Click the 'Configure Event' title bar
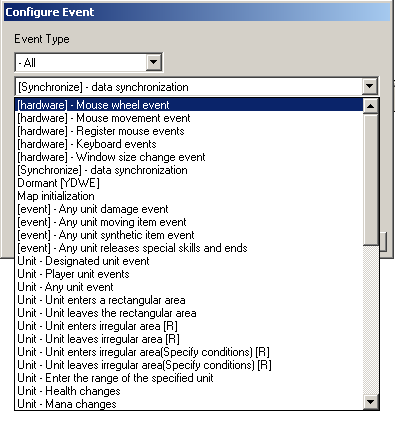The image size is (395, 428). pyautogui.click(x=197, y=12)
